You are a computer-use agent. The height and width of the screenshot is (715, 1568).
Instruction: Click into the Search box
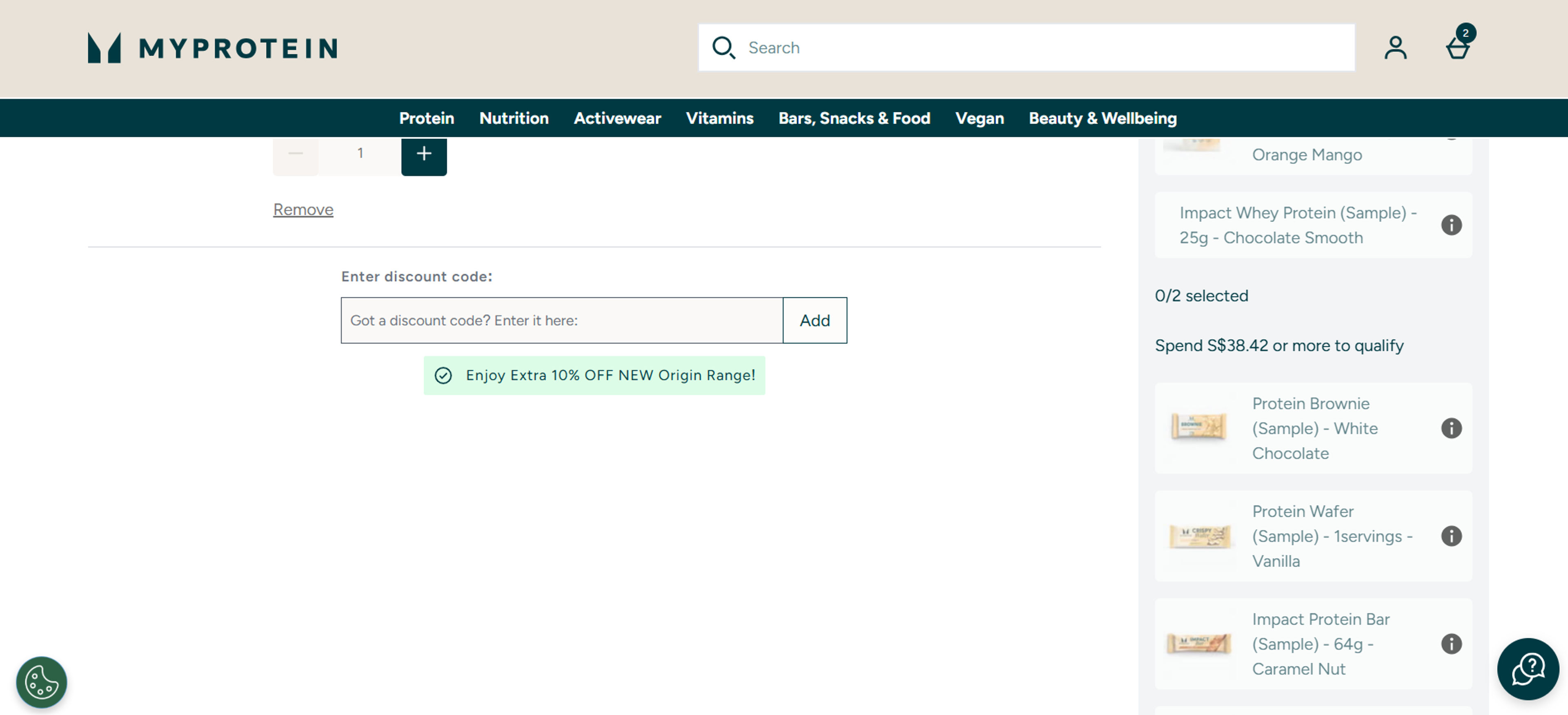(x=1035, y=47)
